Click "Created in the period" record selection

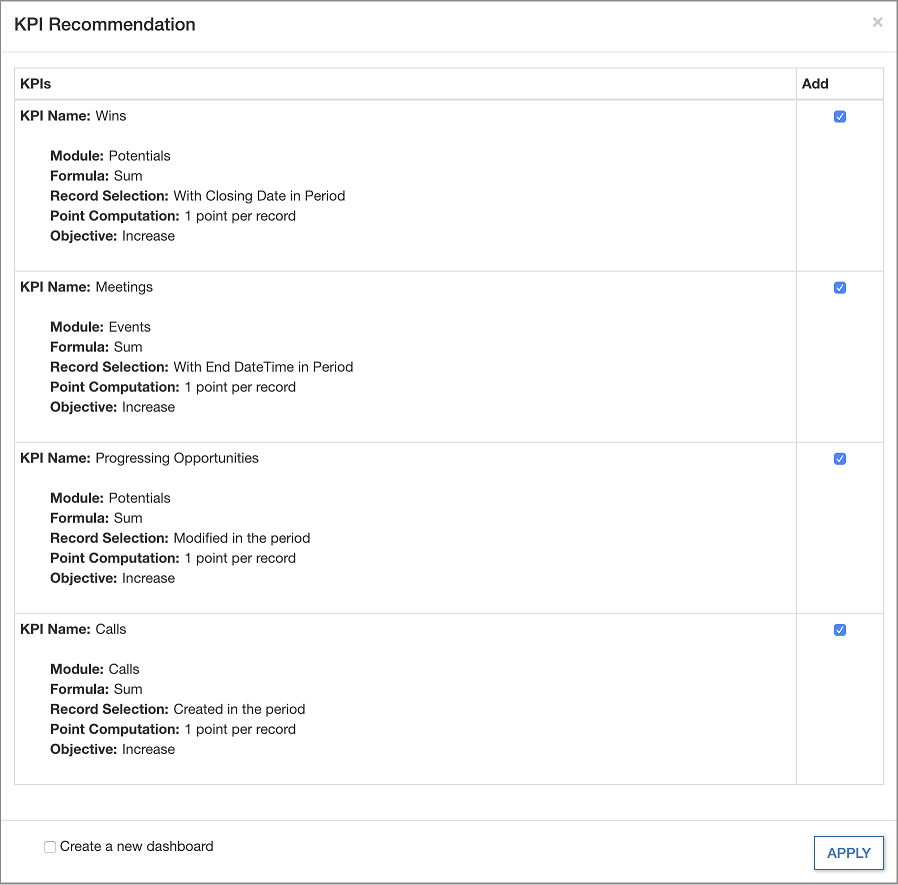pyautogui.click(x=239, y=709)
